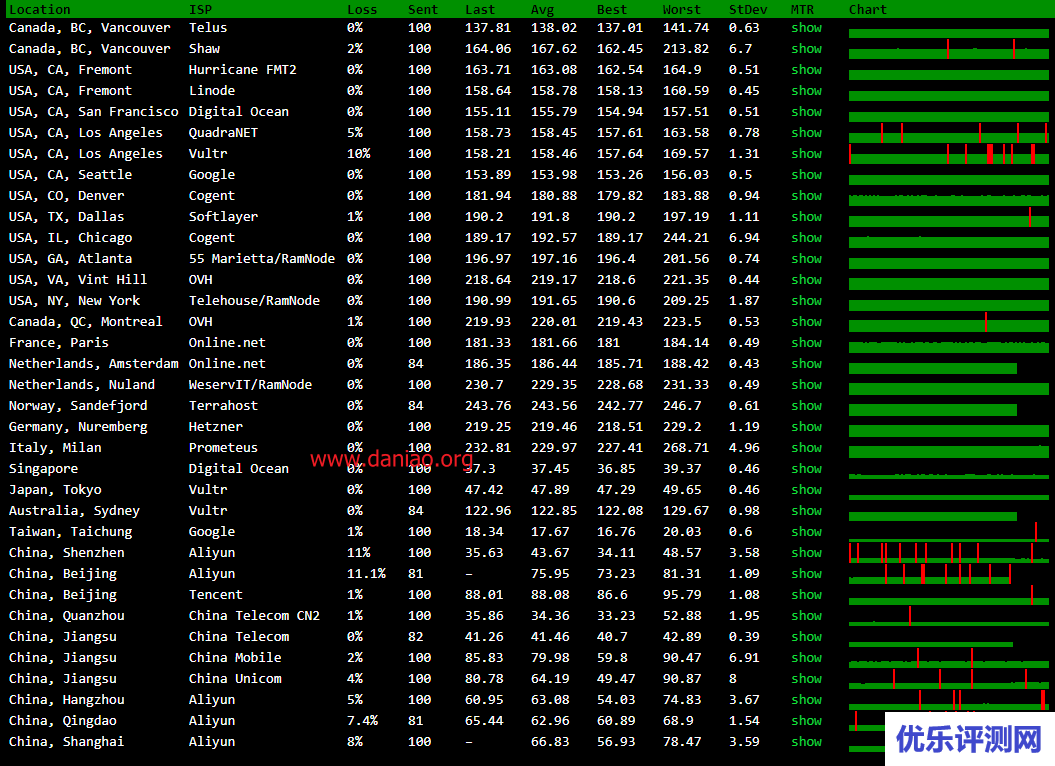Show MTR for Amsterdam Online.net row
This screenshot has height=766, width=1055.
pos(806,363)
